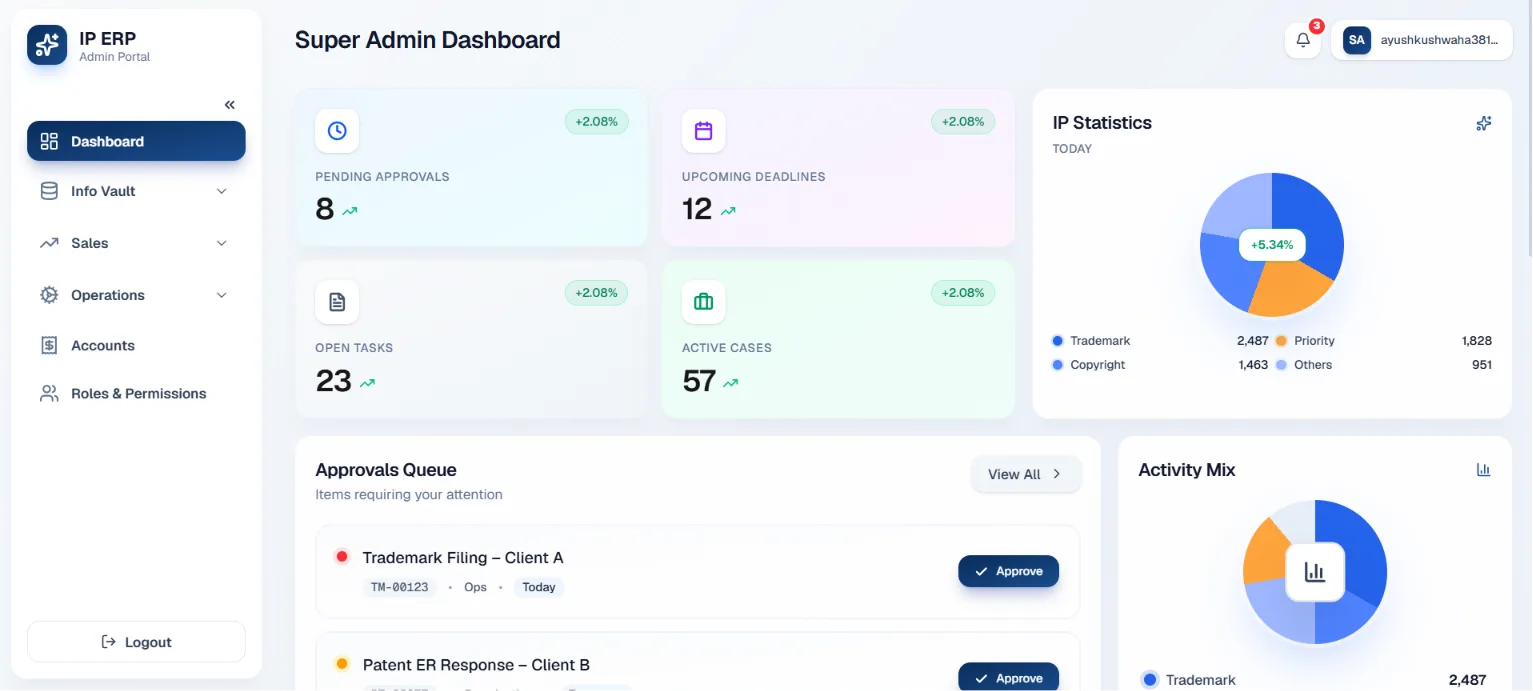Open Sales menu item
Viewport: 1533px width, 691px height.
pyautogui.click(x=136, y=243)
